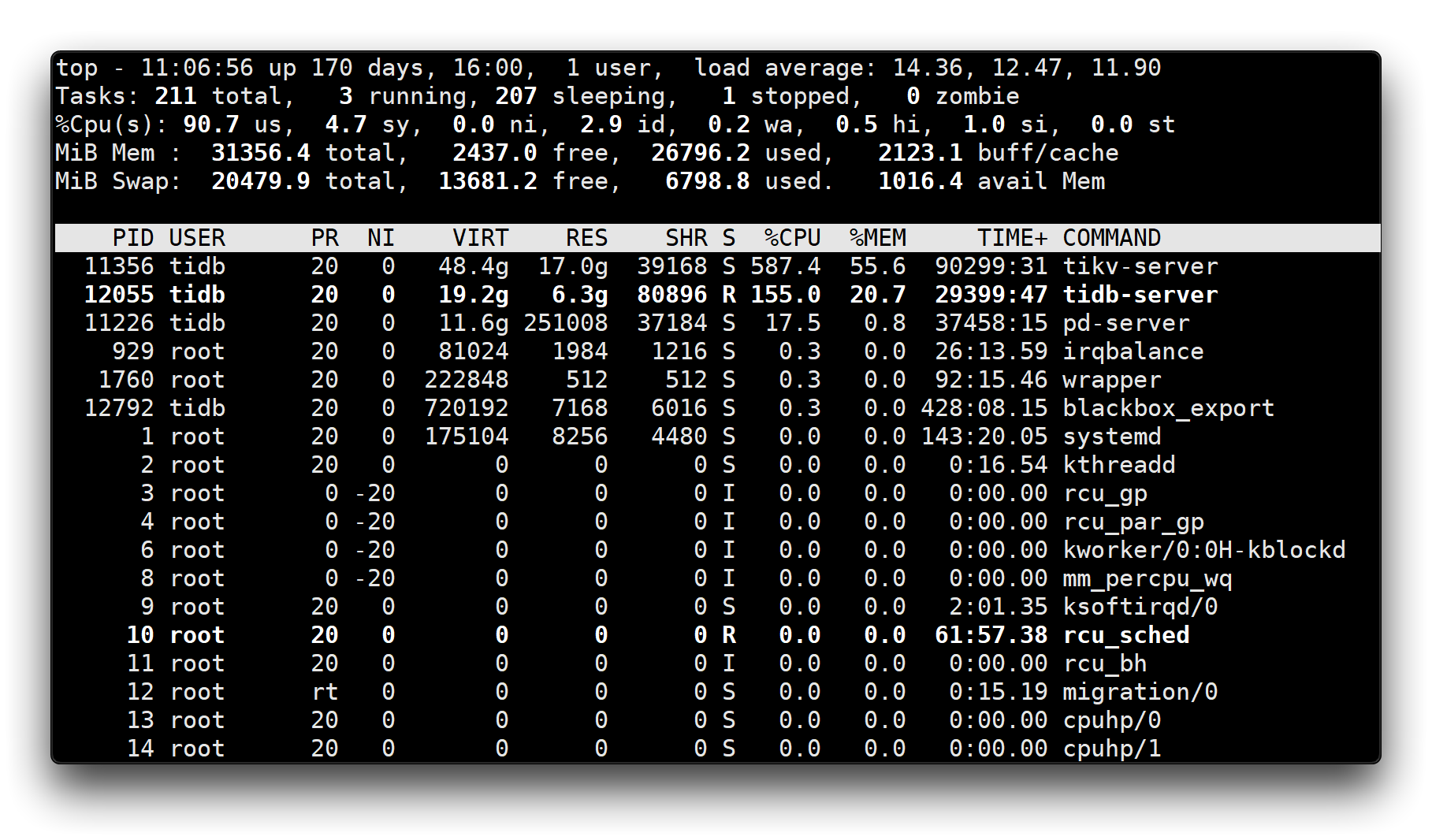
Task: Click the VIRT column header
Action: click(481, 238)
